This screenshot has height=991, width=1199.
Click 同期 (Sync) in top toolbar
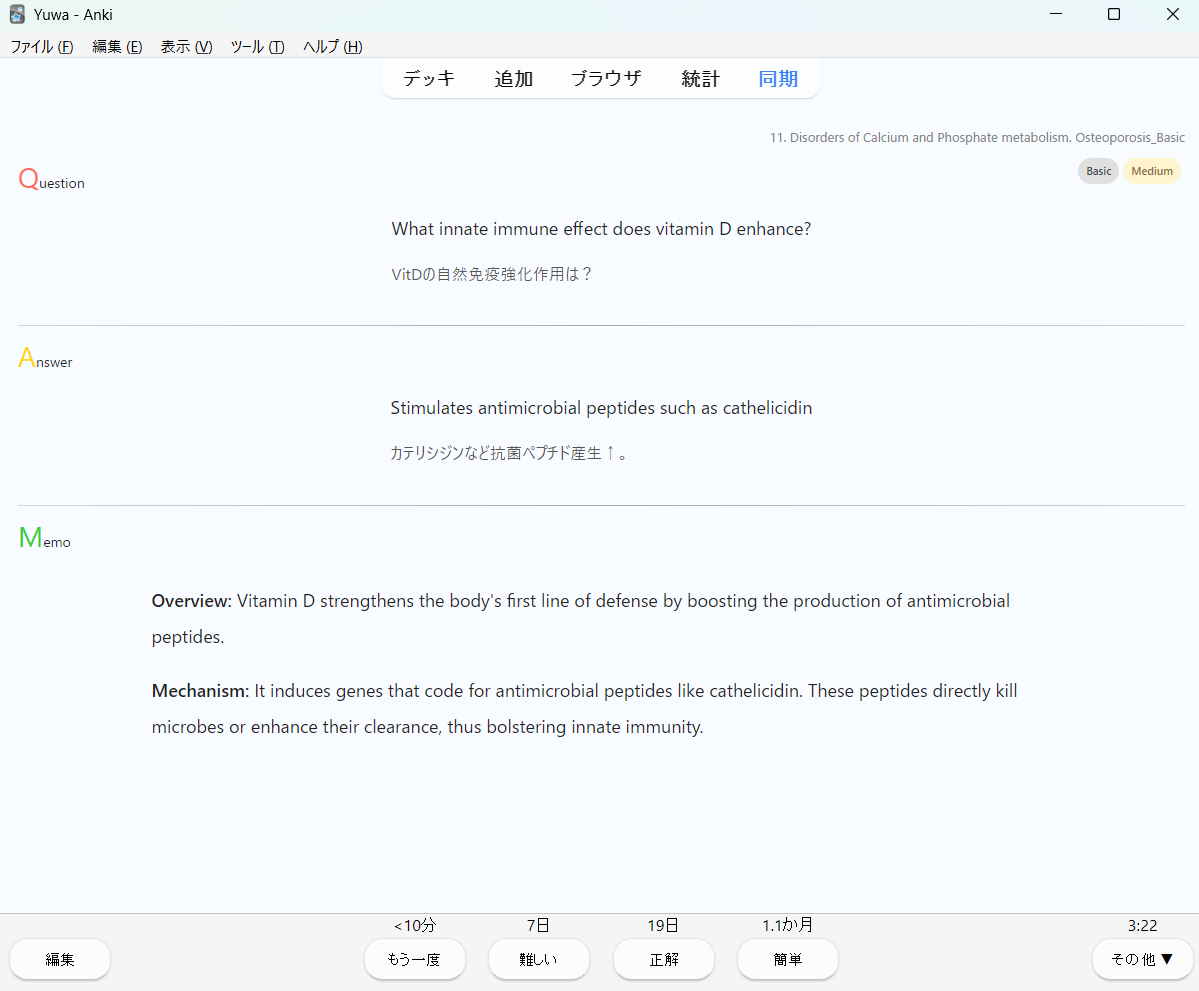(778, 79)
